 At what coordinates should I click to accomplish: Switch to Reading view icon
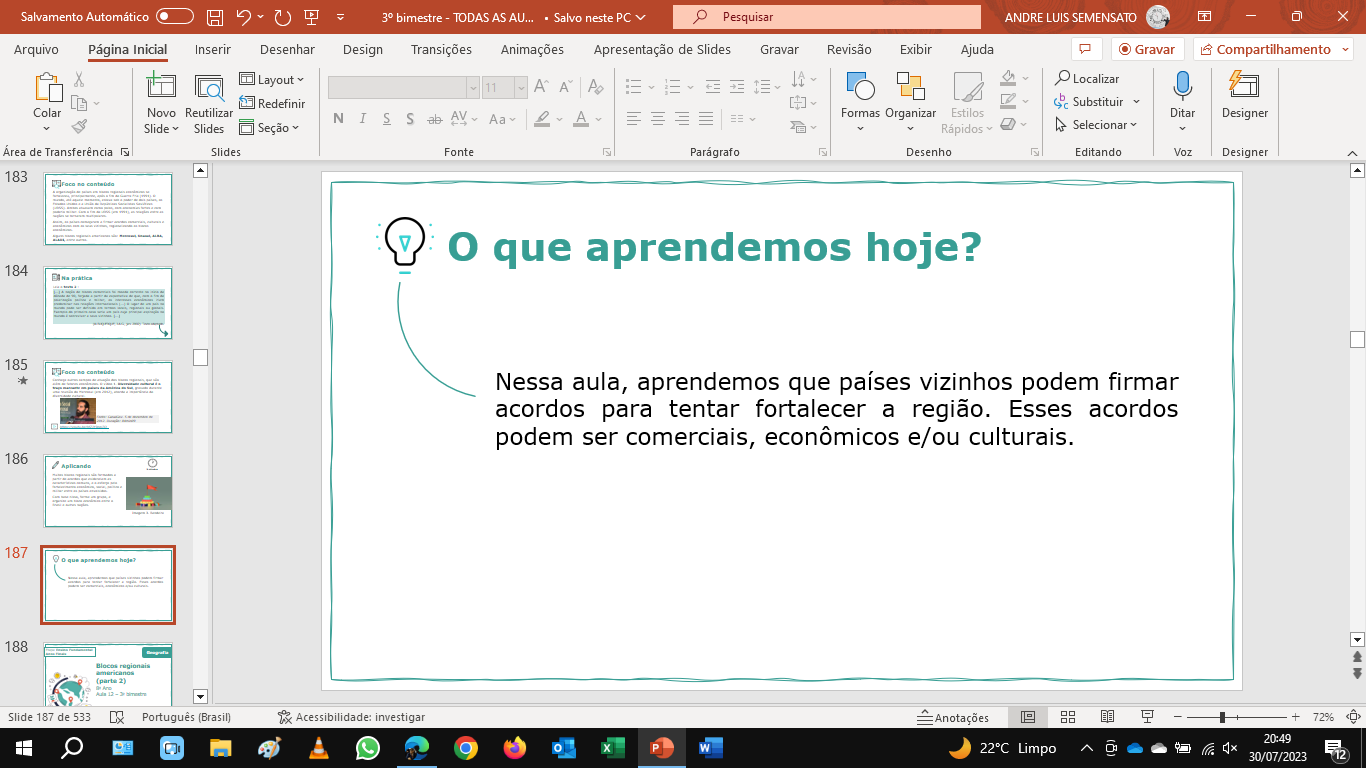1107,717
